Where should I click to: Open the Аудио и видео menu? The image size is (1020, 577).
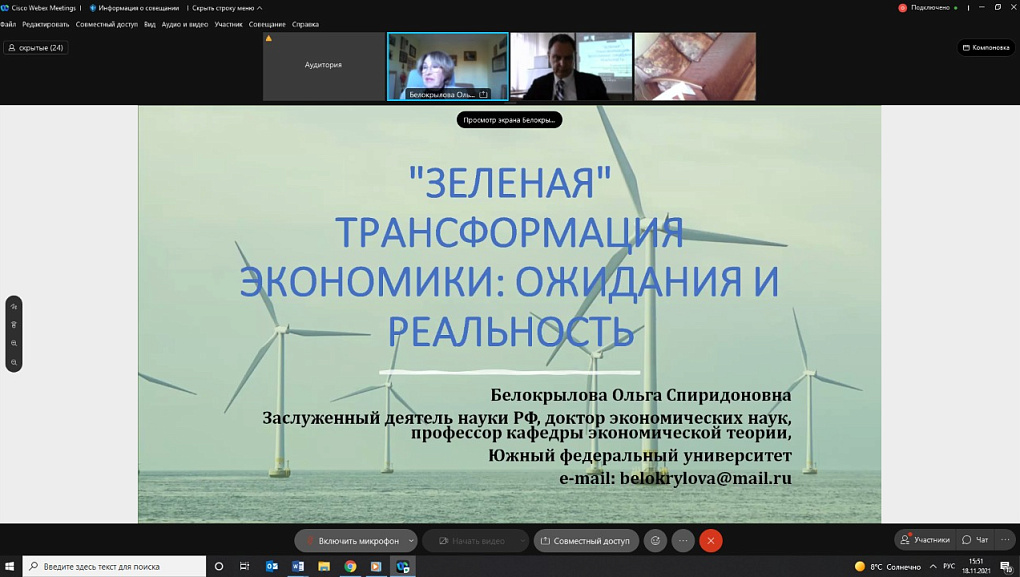[185, 24]
